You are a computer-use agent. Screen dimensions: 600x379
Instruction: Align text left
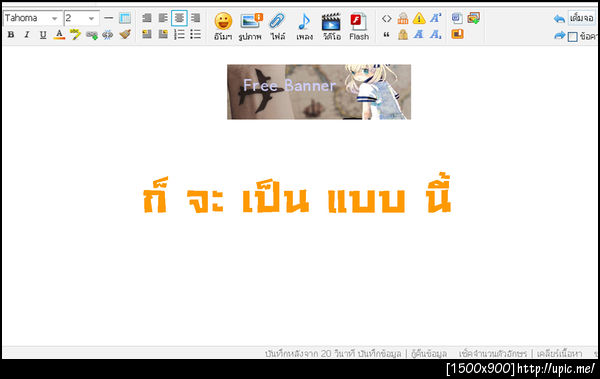pyautogui.click(x=163, y=18)
